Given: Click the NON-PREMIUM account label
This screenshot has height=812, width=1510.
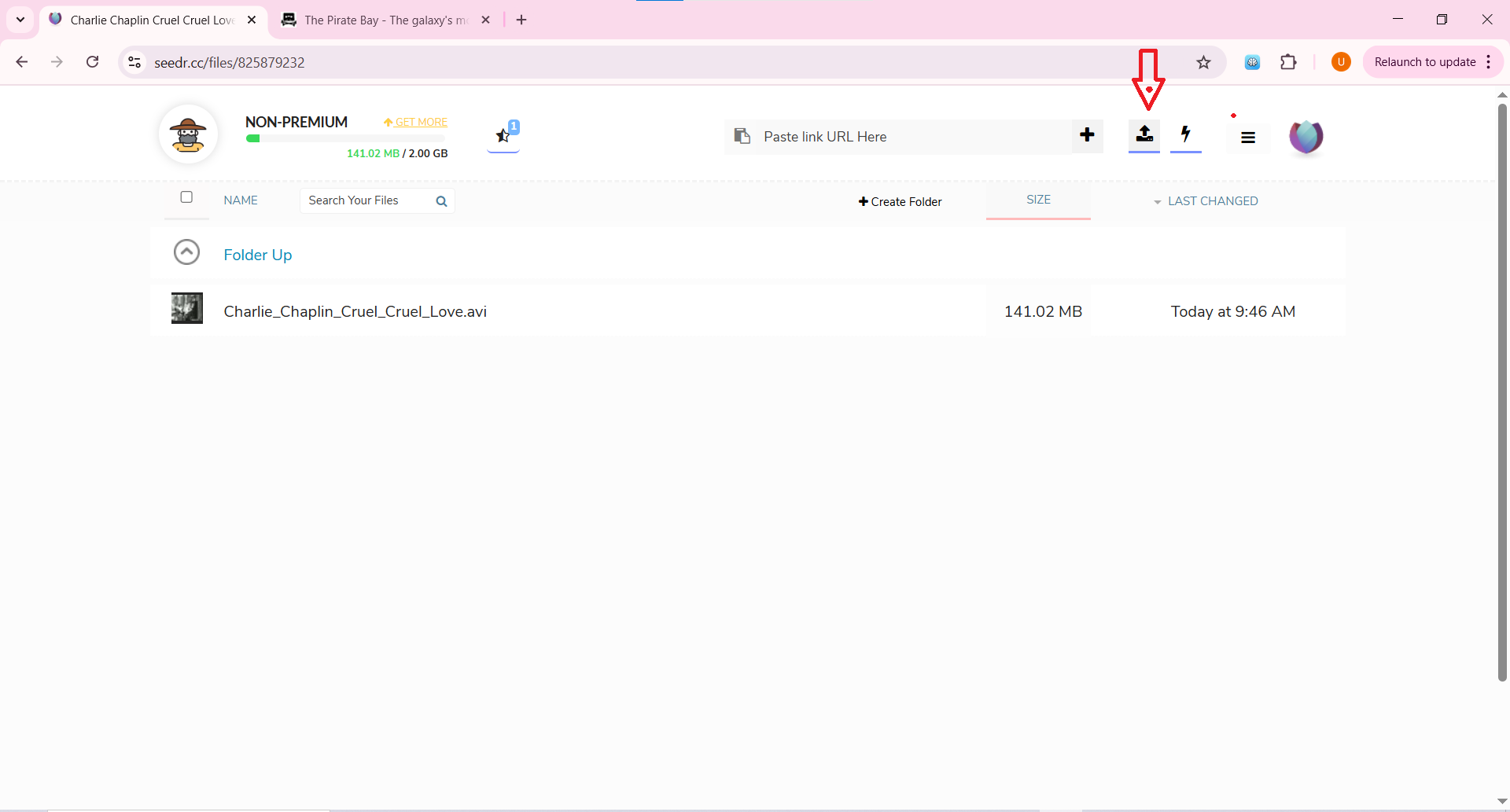Looking at the screenshot, I should coord(296,122).
